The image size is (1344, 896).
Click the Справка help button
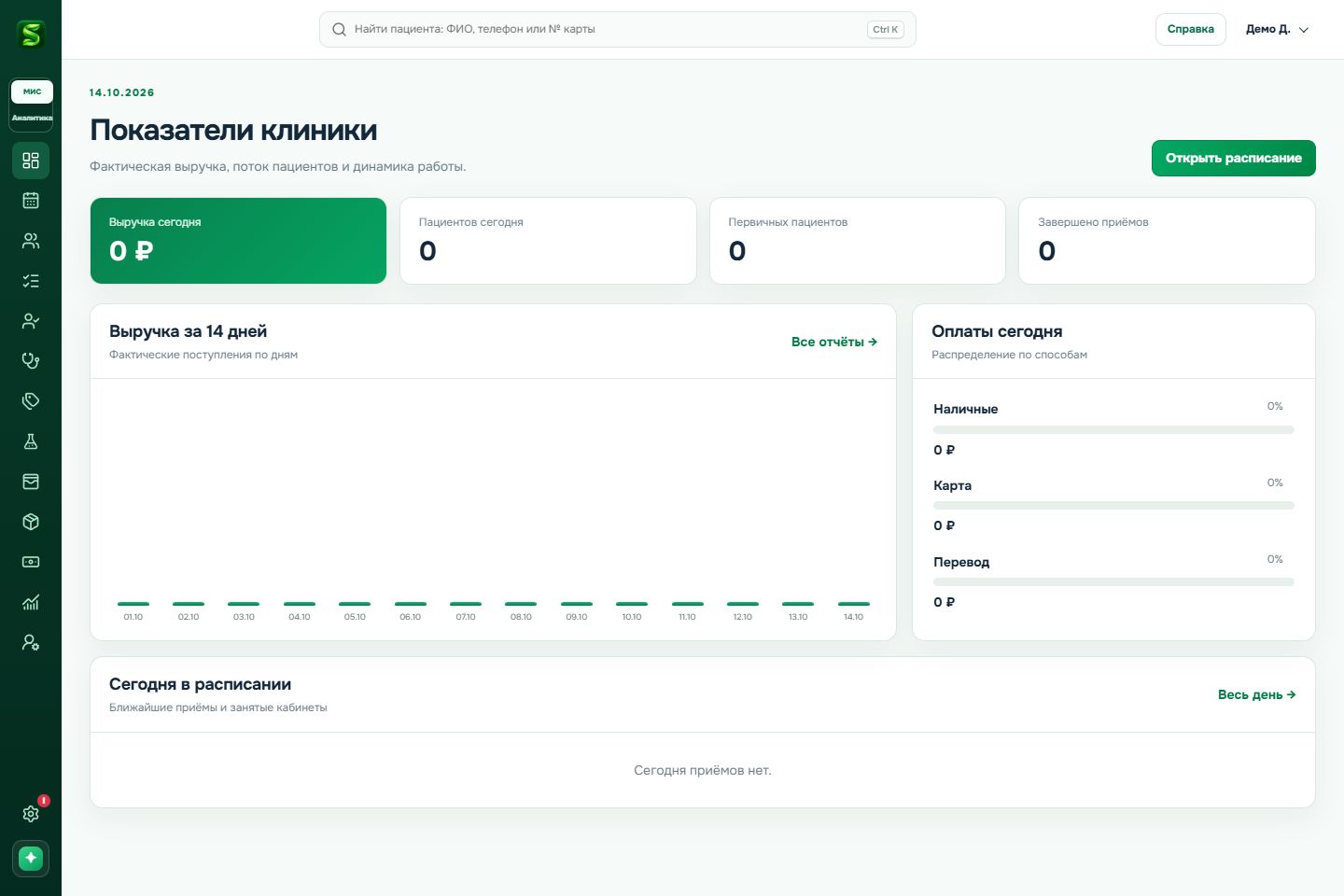click(x=1190, y=29)
